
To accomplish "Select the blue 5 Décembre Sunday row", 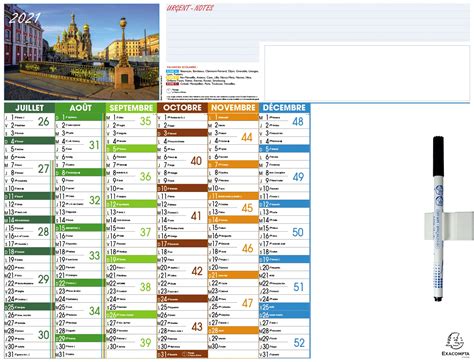I will point(284,149).
